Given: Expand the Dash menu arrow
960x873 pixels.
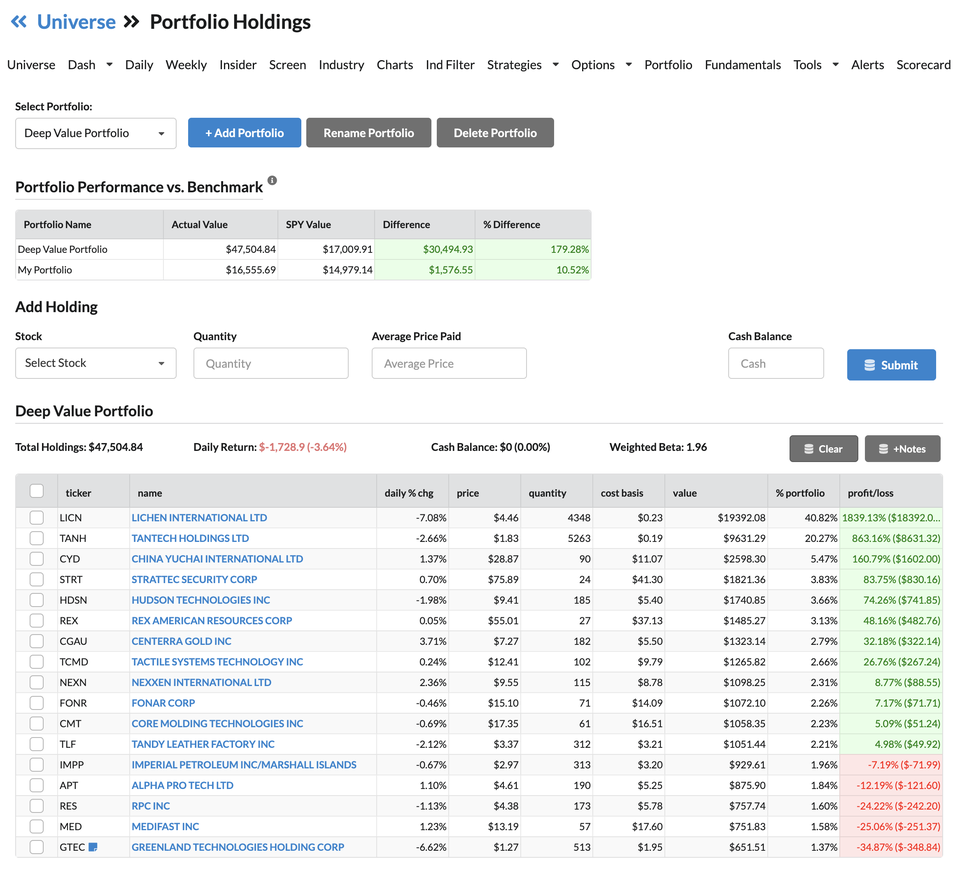Looking at the screenshot, I should coord(110,64).
